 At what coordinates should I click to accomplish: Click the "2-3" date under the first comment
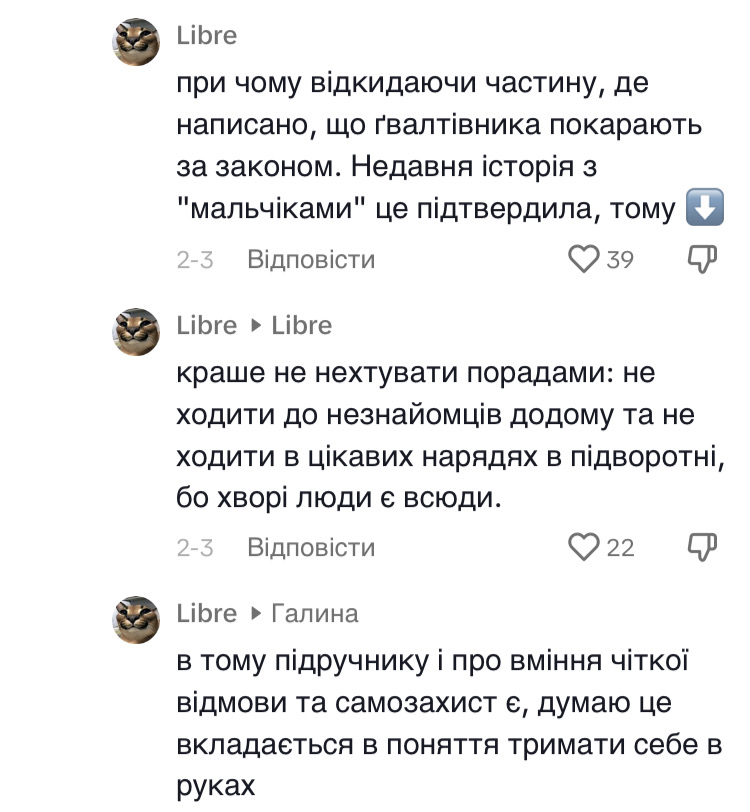(195, 260)
